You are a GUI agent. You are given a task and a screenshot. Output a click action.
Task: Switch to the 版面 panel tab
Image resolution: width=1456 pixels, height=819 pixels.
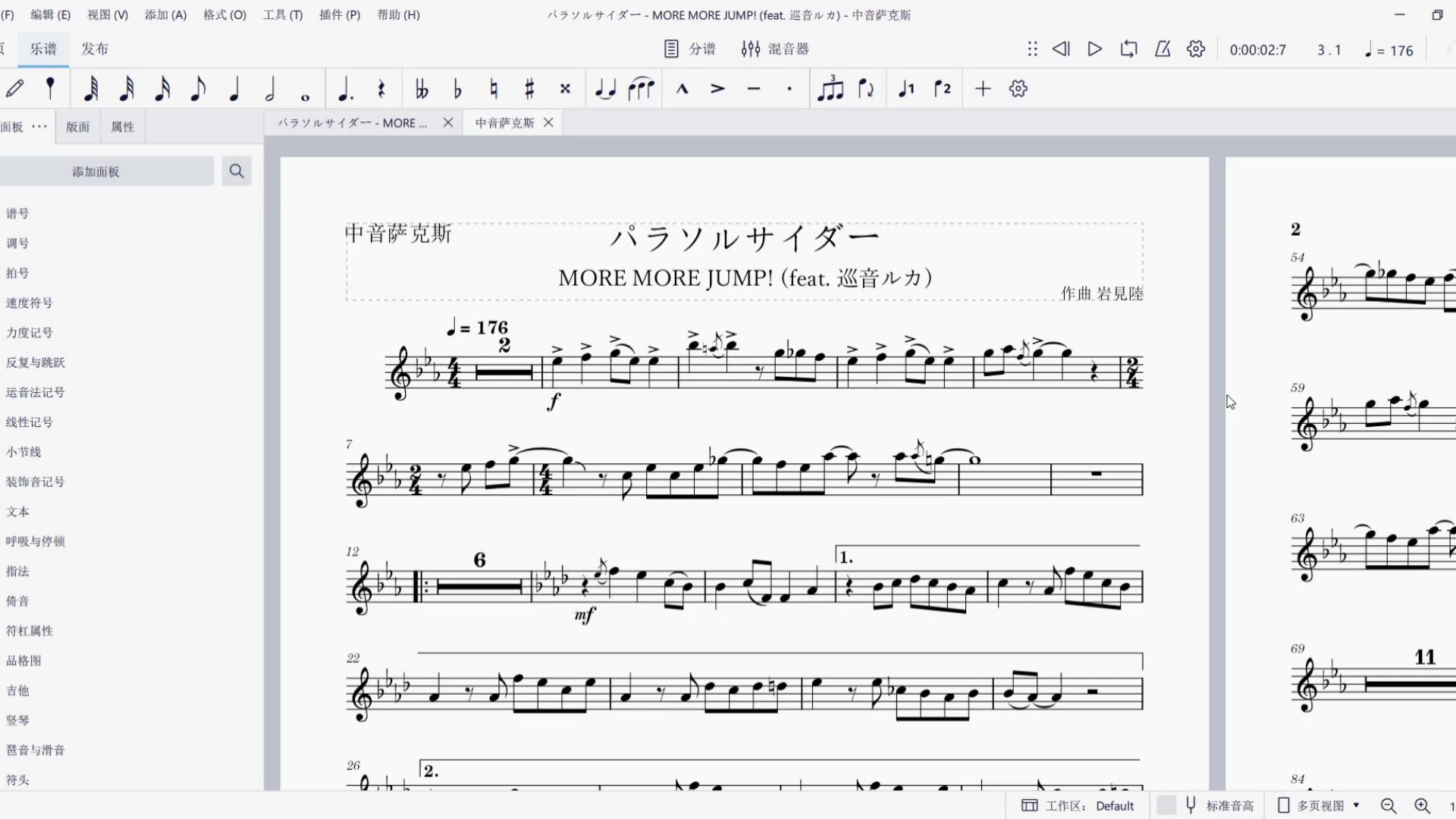[x=77, y=127]
